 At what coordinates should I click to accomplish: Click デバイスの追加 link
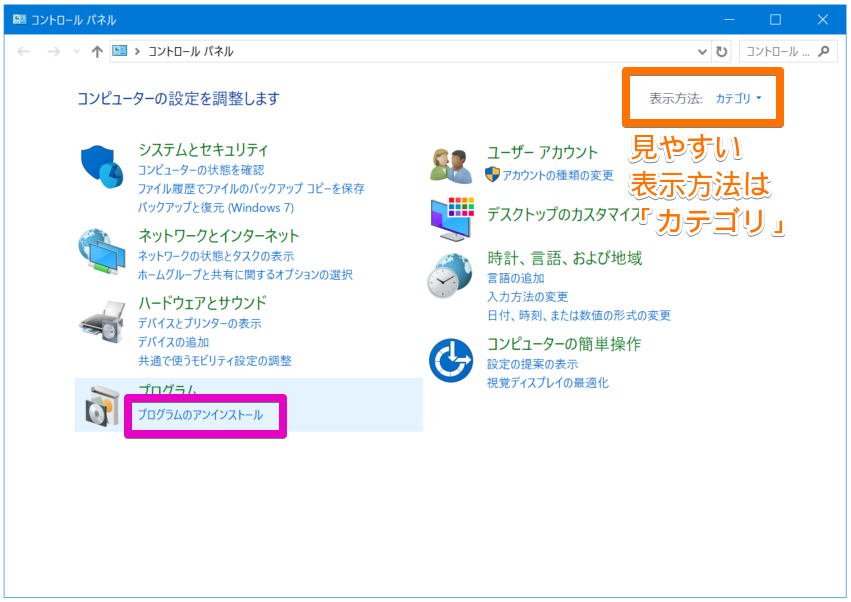pos(173,342)
